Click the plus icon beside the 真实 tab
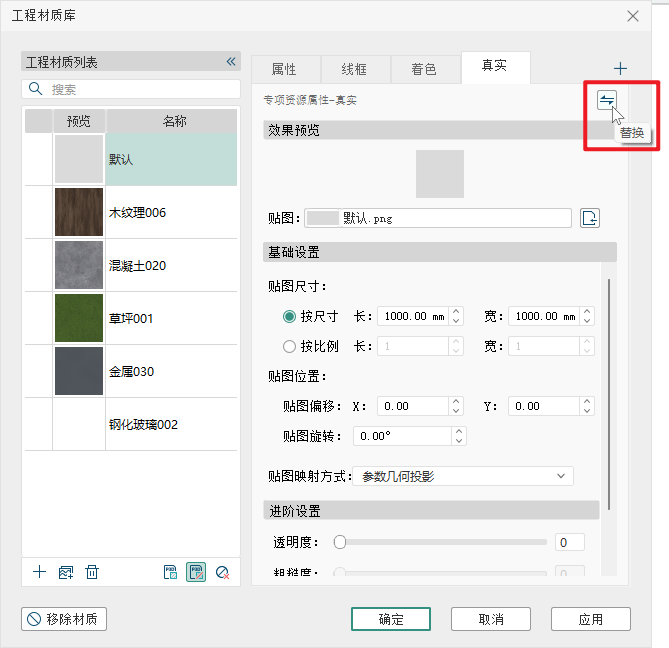Image resolution: width=669 pixels, height=648 pixels. click(x=620, y=69)
